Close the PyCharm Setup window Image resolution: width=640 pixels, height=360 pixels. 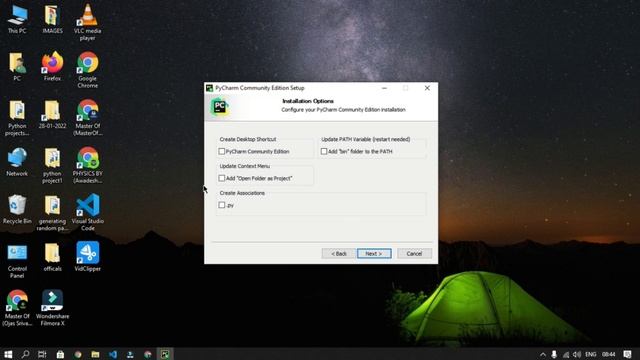[x=427, y=88]
